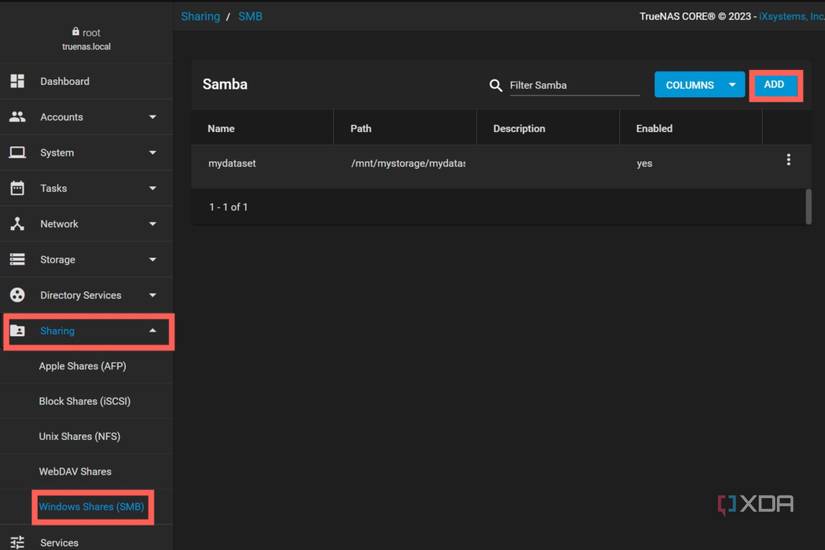Viewport: 825px width, 550px height.
Task: Sort by the Name column header
Action: (221, 128)
